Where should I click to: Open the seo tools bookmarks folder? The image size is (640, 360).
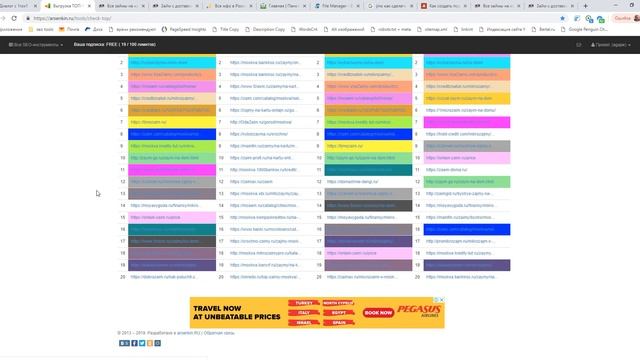point(41,29)
